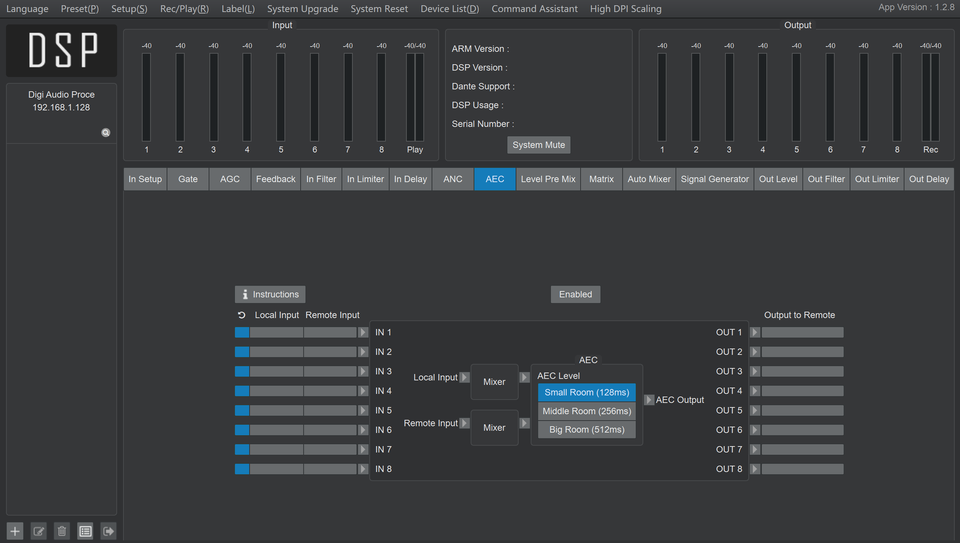Open the Device List menu

pos(449,9)
